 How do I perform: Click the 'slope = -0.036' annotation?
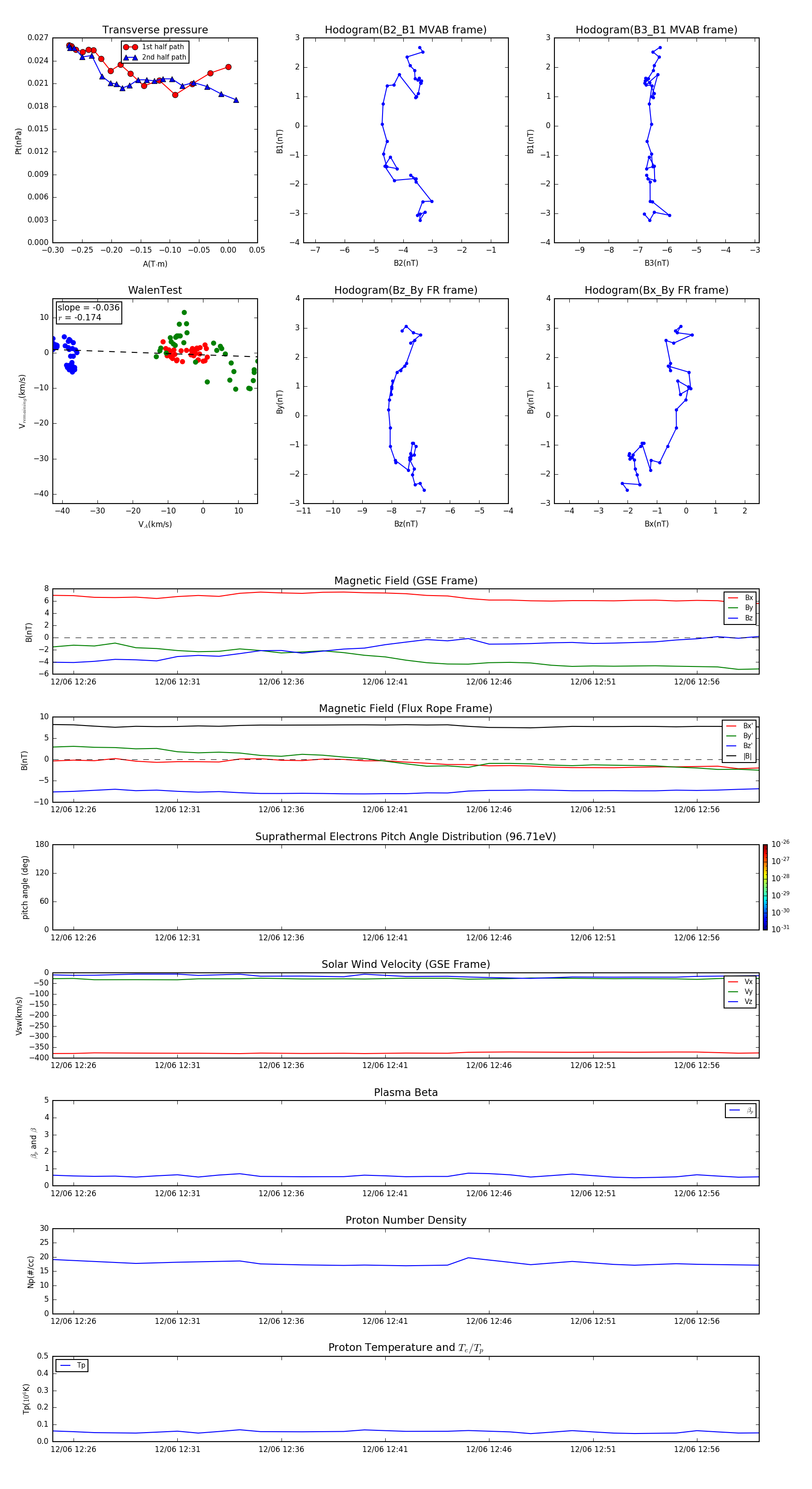tap(88, 308)
